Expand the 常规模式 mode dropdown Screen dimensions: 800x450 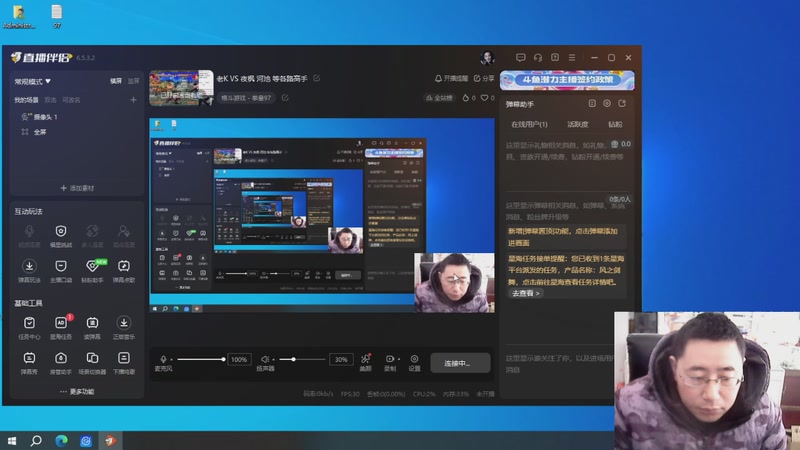point(32,81)
